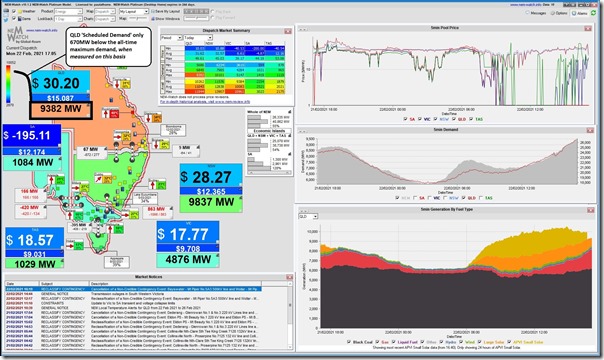Screen dimensions: 604x360
Task: Follow the in-depth historical analysis link
Action: tap(205, 102)
